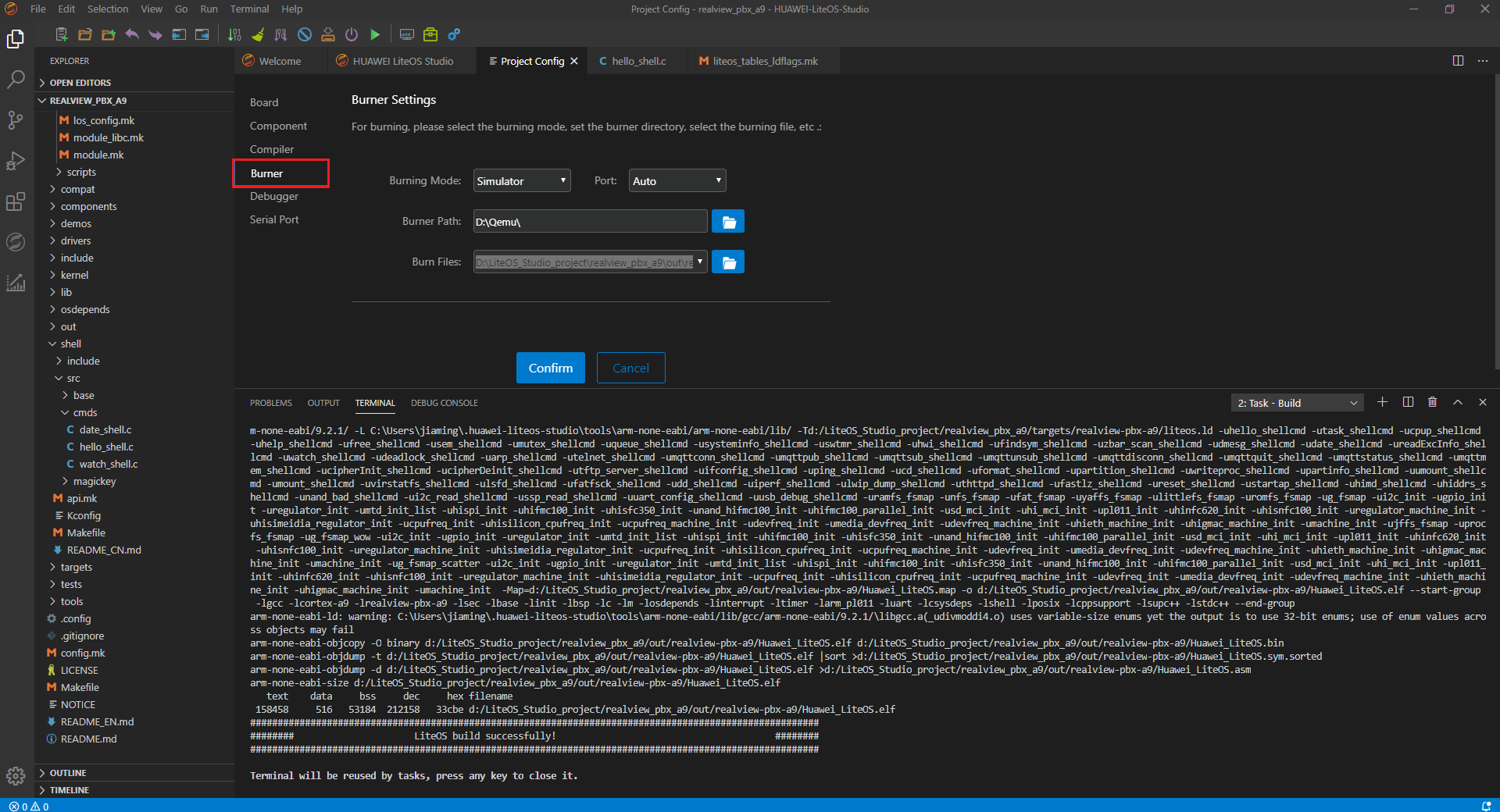Open the editor More Actions ellipsis
Image resolution: width=1500 pixels, height=812 pixels.
click(1483, 61)
